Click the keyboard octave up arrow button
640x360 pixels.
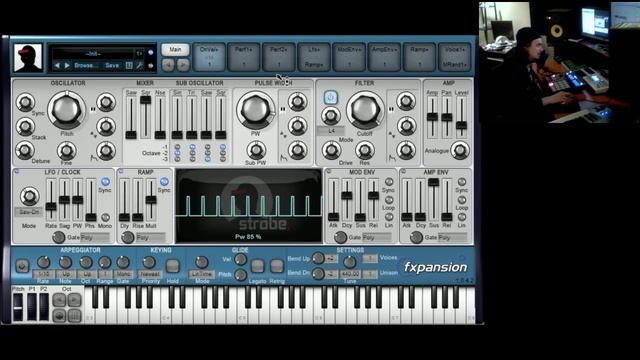point(74,300)
